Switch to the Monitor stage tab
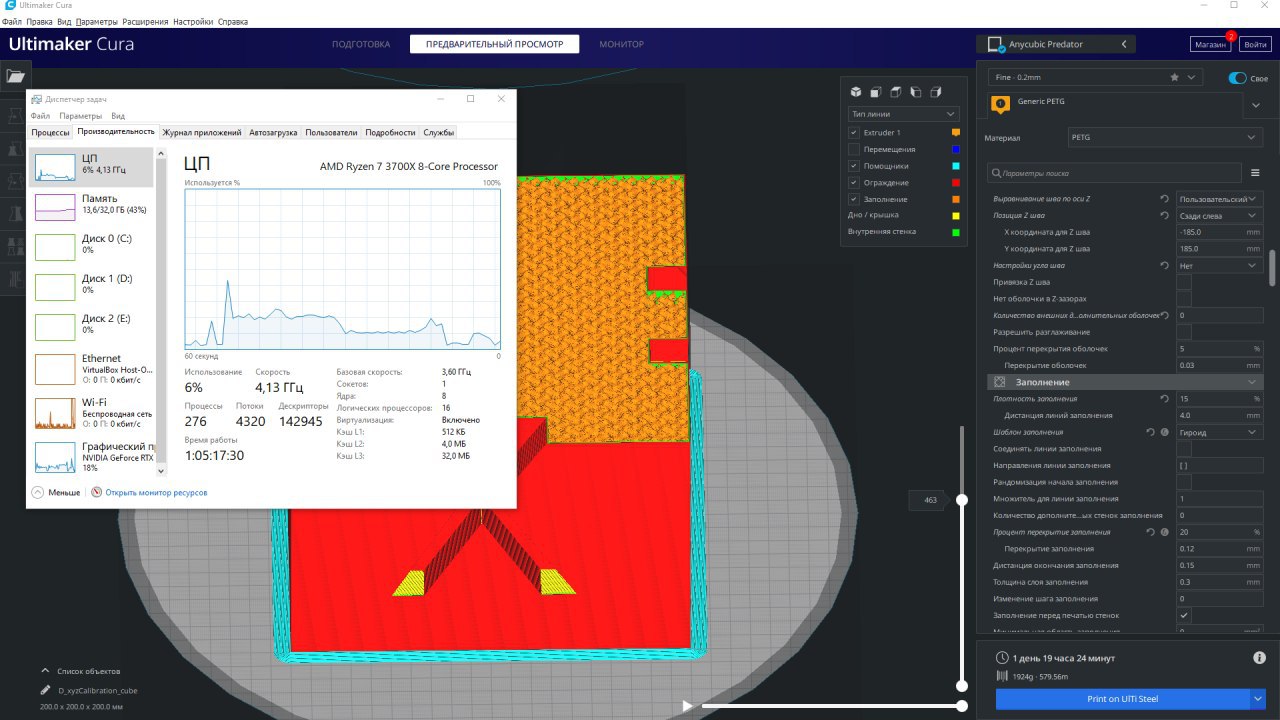1280x720 pixels. click(x=621, y=44)
